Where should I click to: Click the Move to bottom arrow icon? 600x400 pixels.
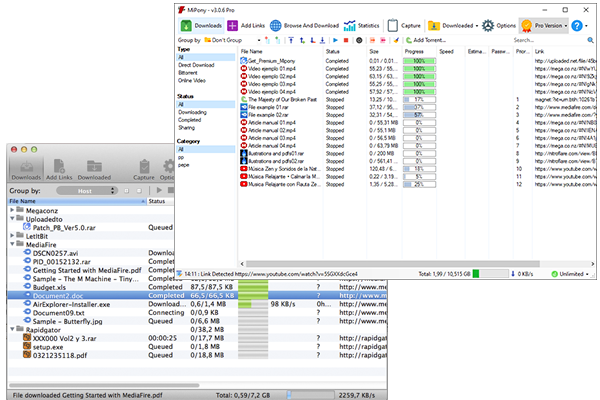coord(322,40)
